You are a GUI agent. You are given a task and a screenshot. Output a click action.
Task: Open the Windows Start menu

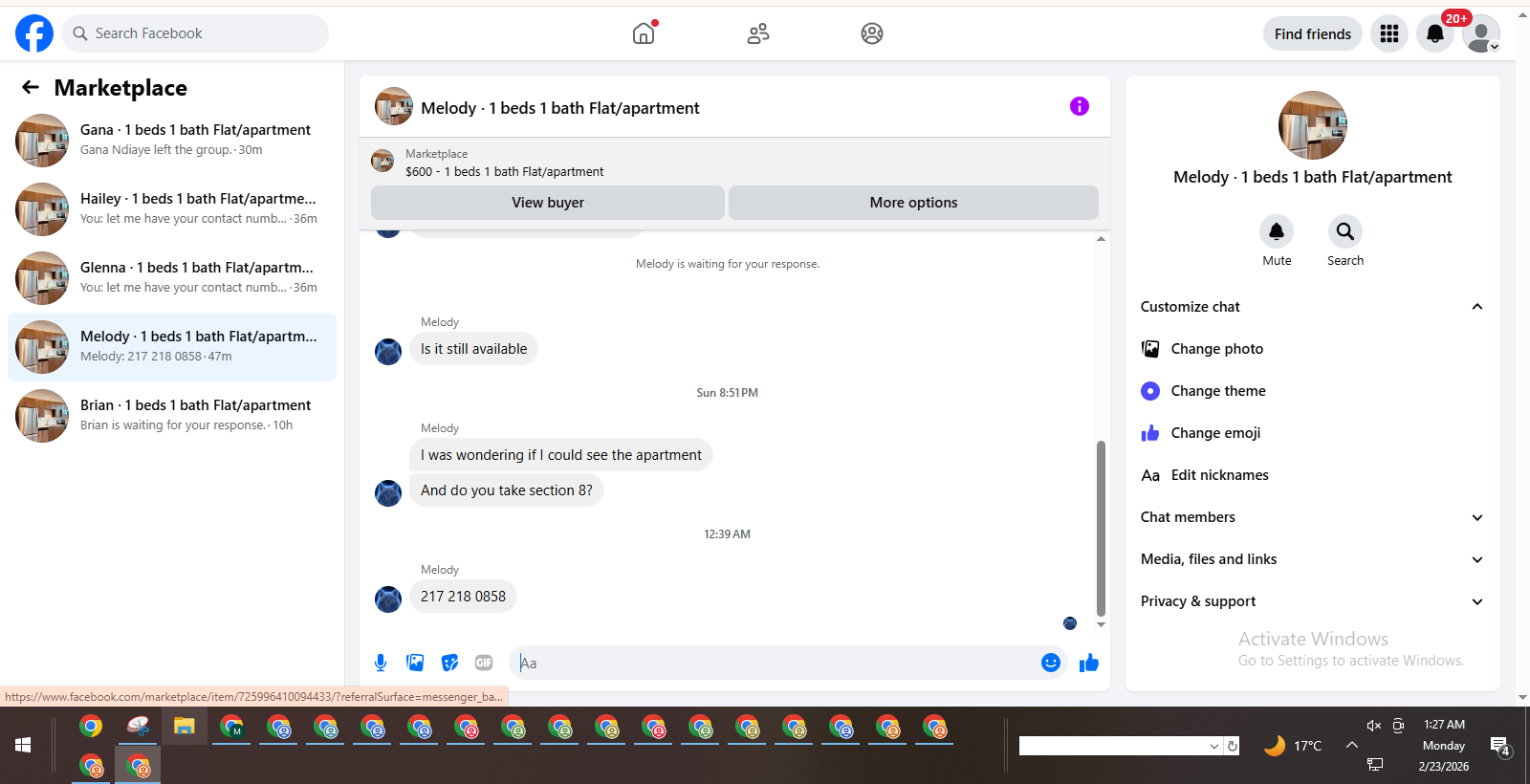(x=23, y=745)
